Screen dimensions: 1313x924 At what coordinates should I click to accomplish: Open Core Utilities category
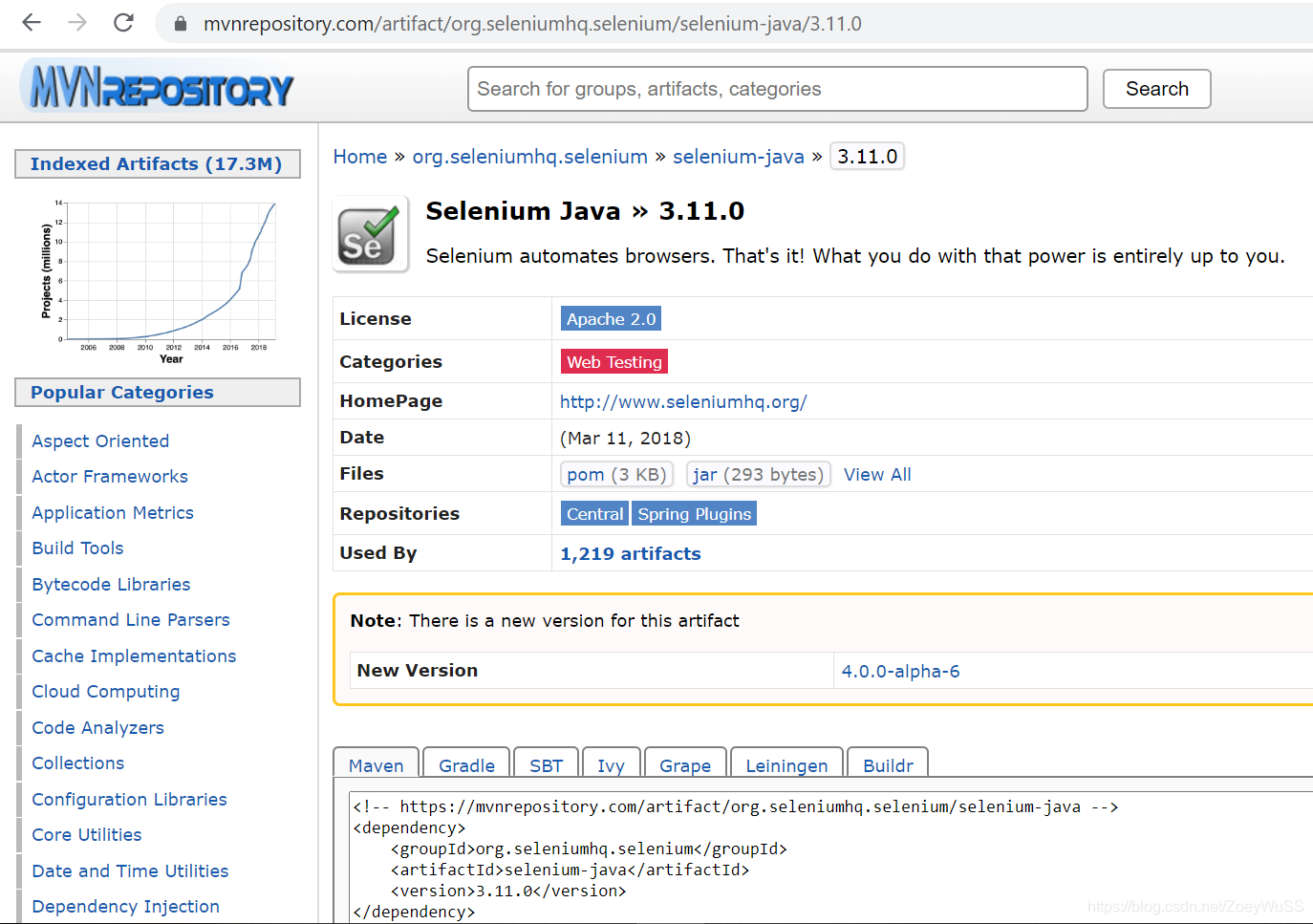pos(87,835)
